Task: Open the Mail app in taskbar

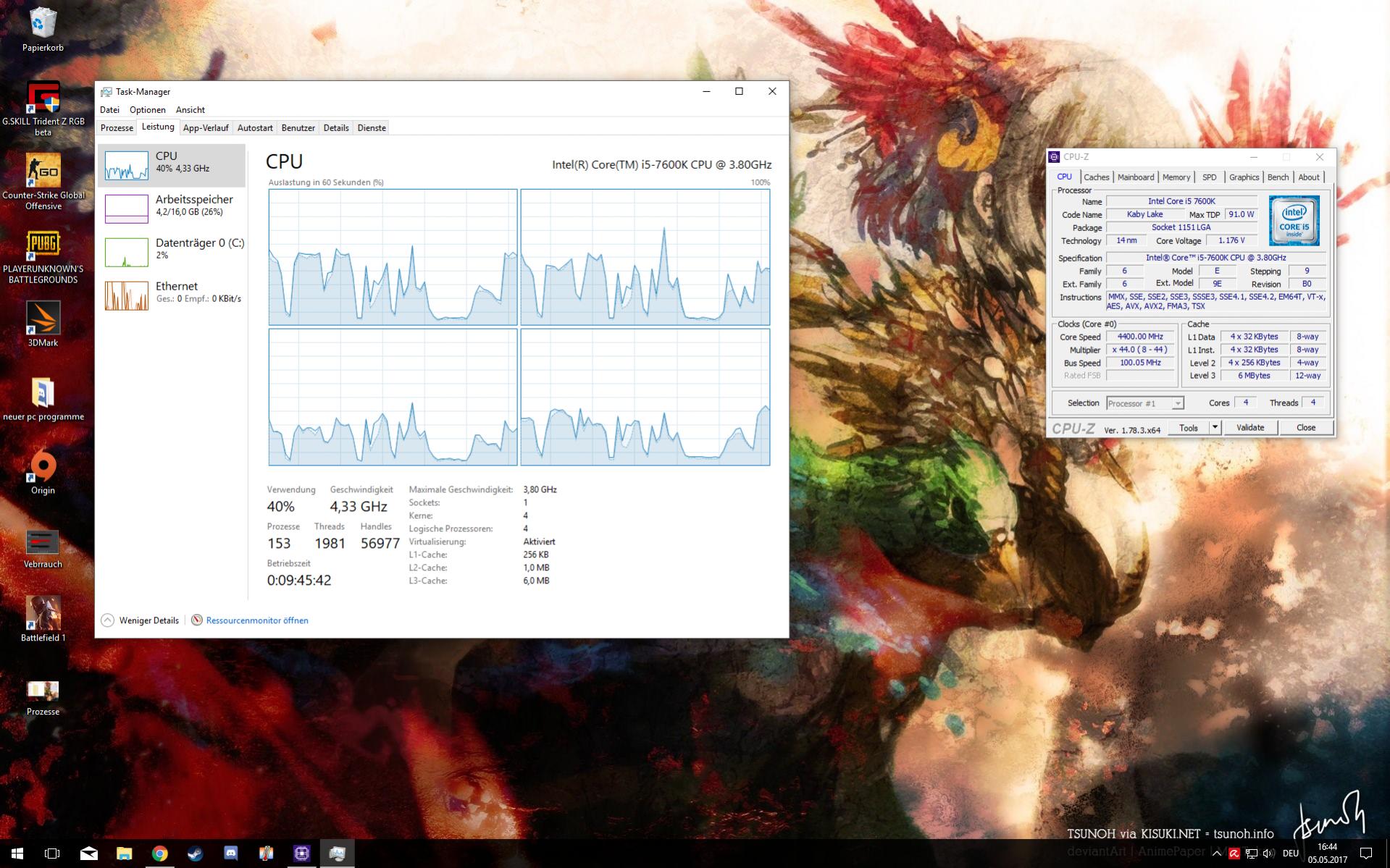Action: [88, 854]
